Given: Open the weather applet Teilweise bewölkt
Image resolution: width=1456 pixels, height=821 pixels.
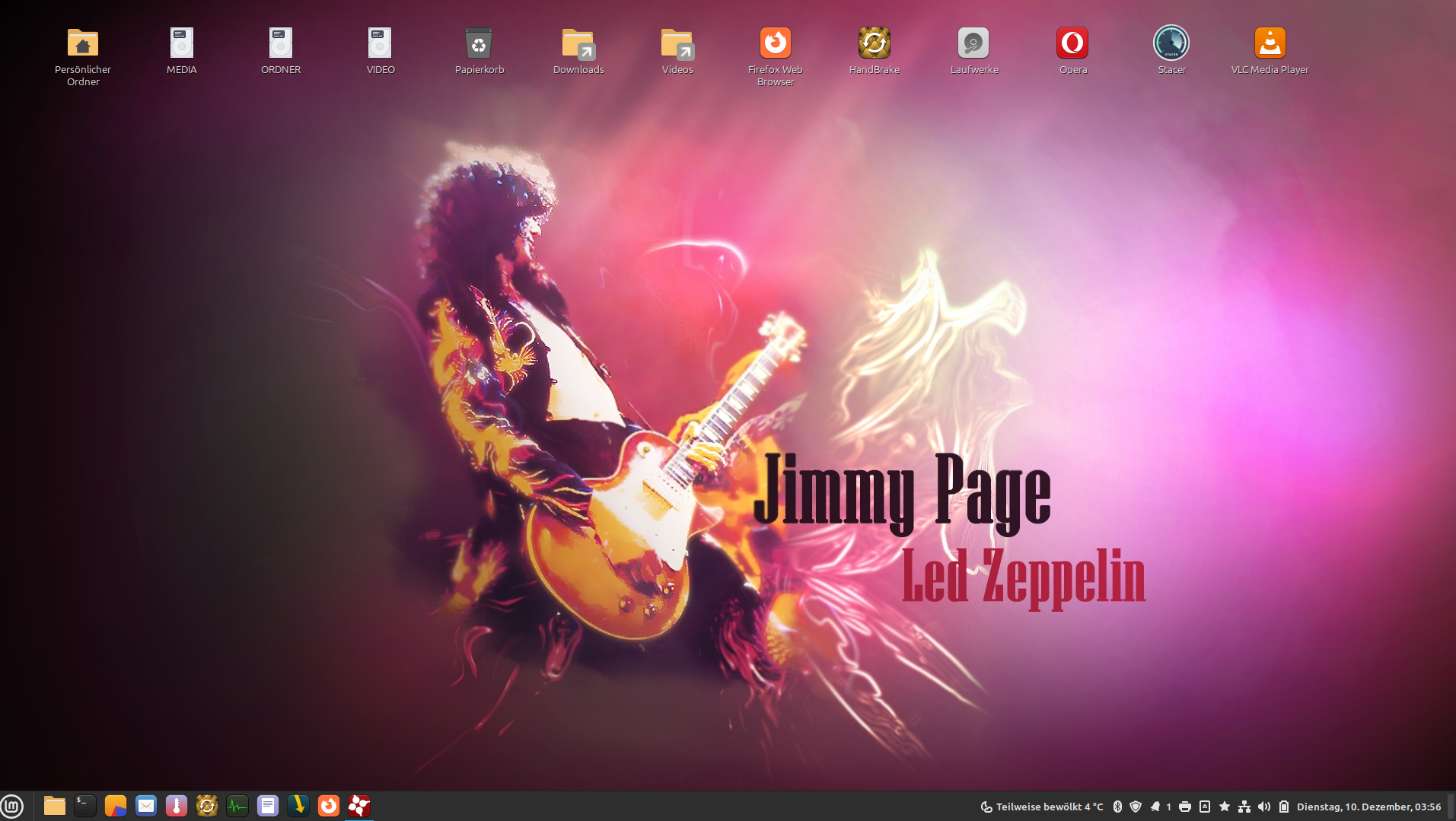Looking at the screenshot, I should 1041,807.
